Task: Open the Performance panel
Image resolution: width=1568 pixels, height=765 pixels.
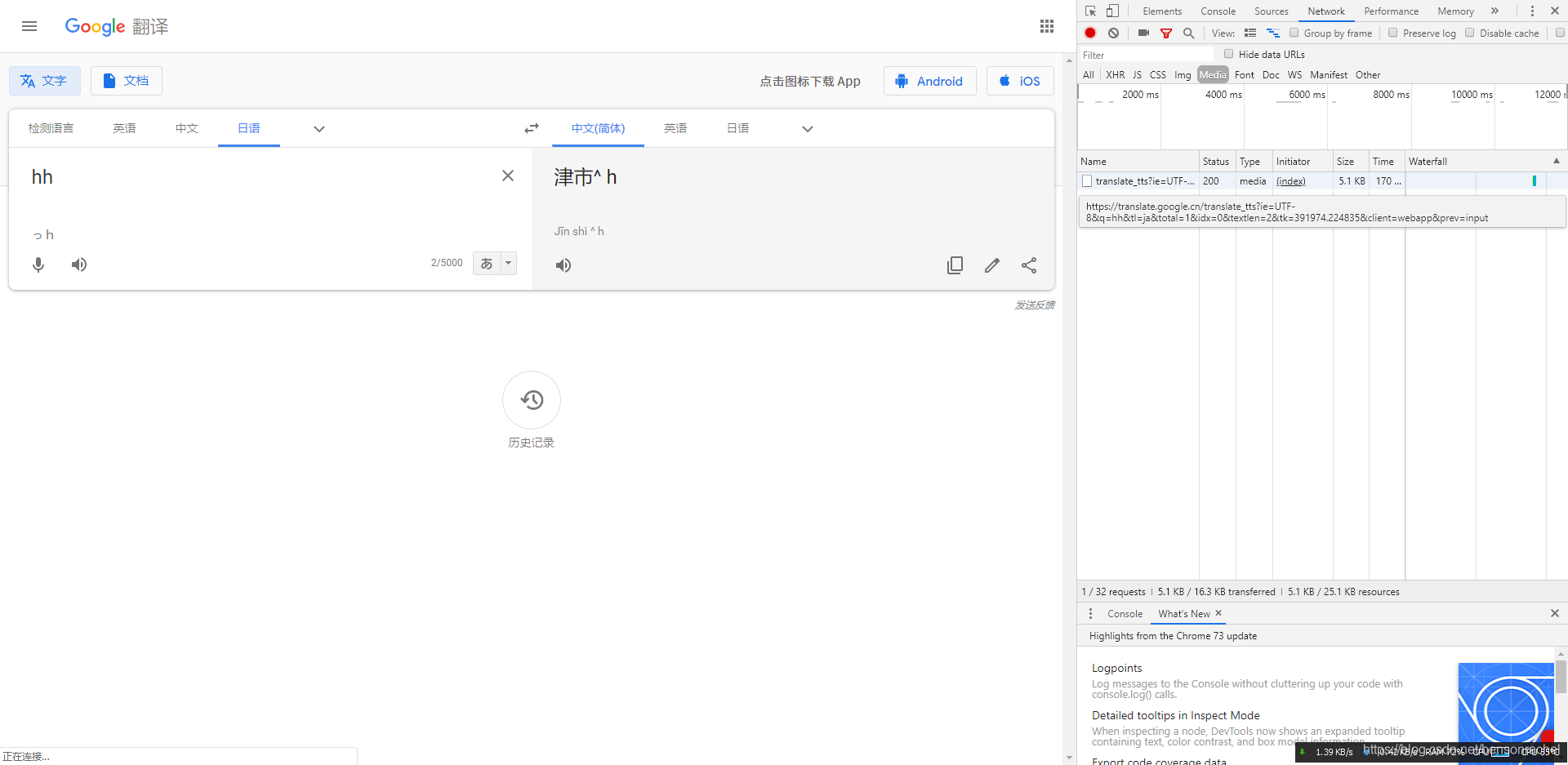Action: click(x=1391, y=11)
